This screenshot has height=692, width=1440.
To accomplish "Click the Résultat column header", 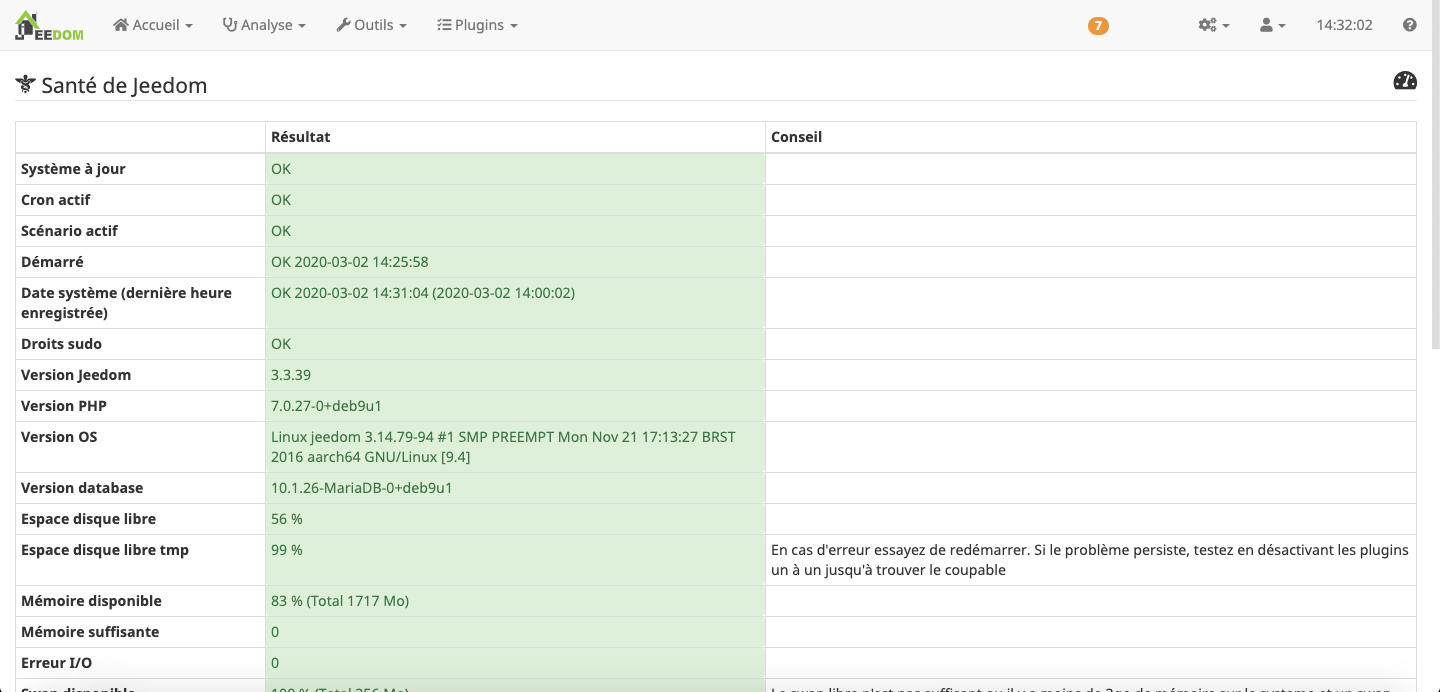I will pos(300,137).
